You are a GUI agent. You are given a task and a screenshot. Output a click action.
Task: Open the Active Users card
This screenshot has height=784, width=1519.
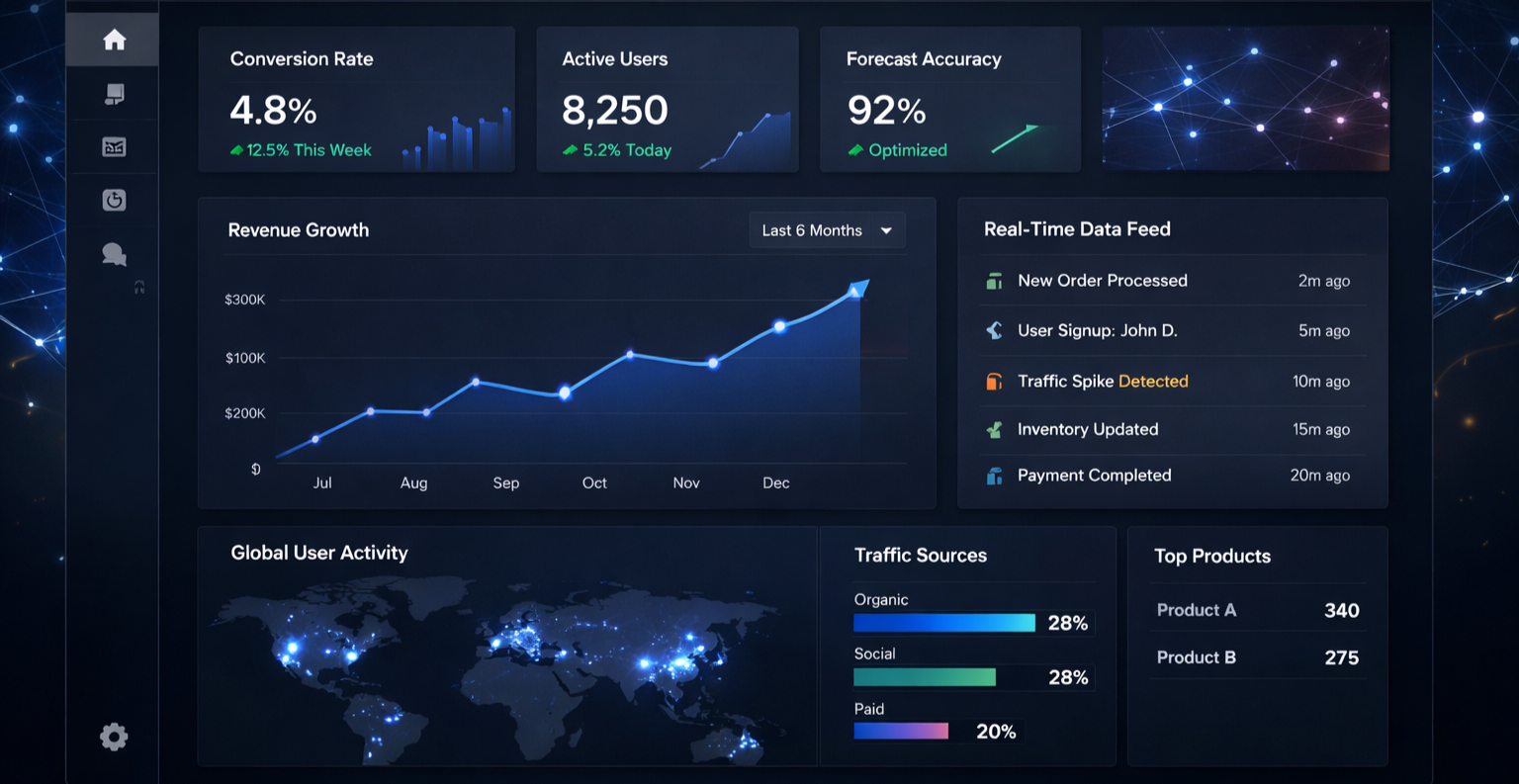pyautogui.click(x=667, y=99)
